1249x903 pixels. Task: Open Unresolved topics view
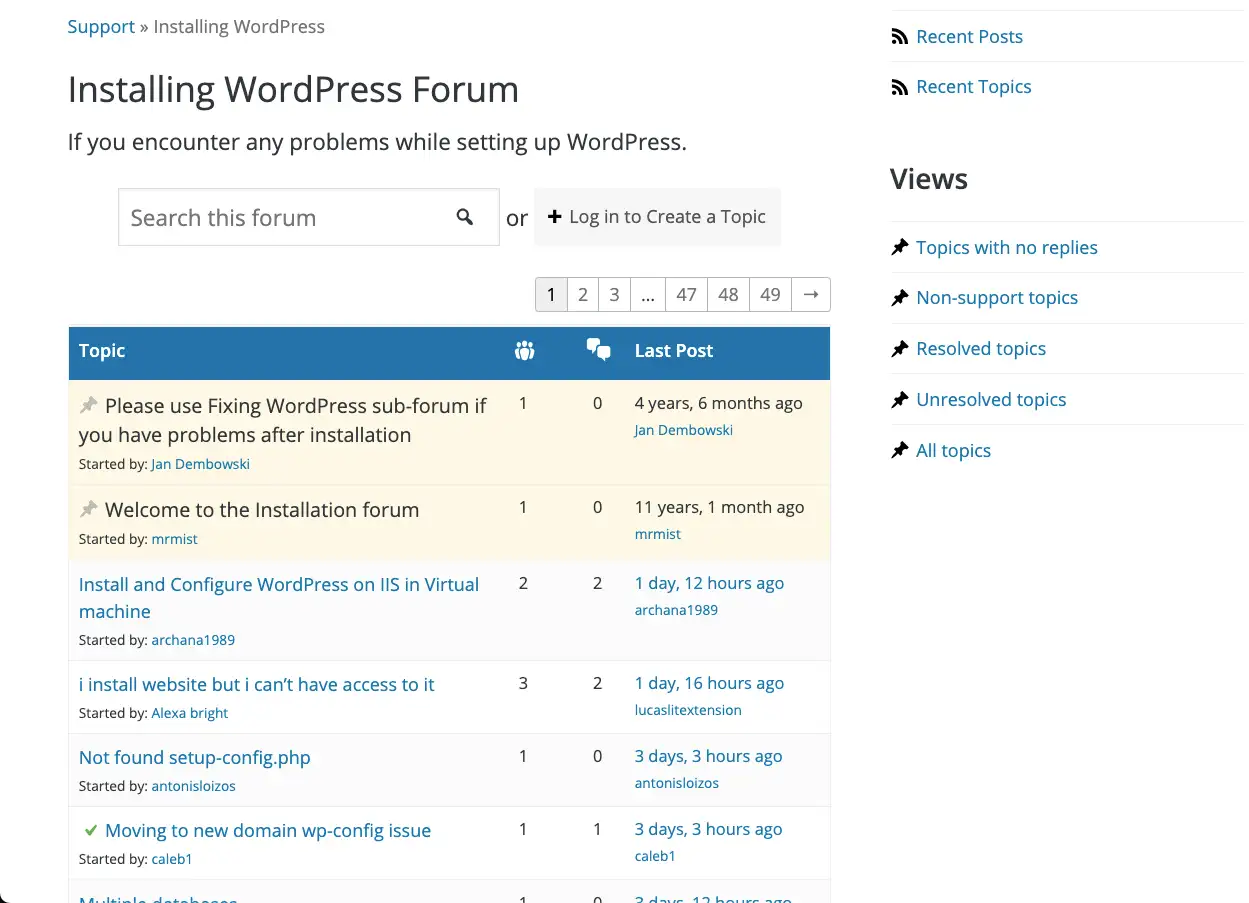pos(991,399)
